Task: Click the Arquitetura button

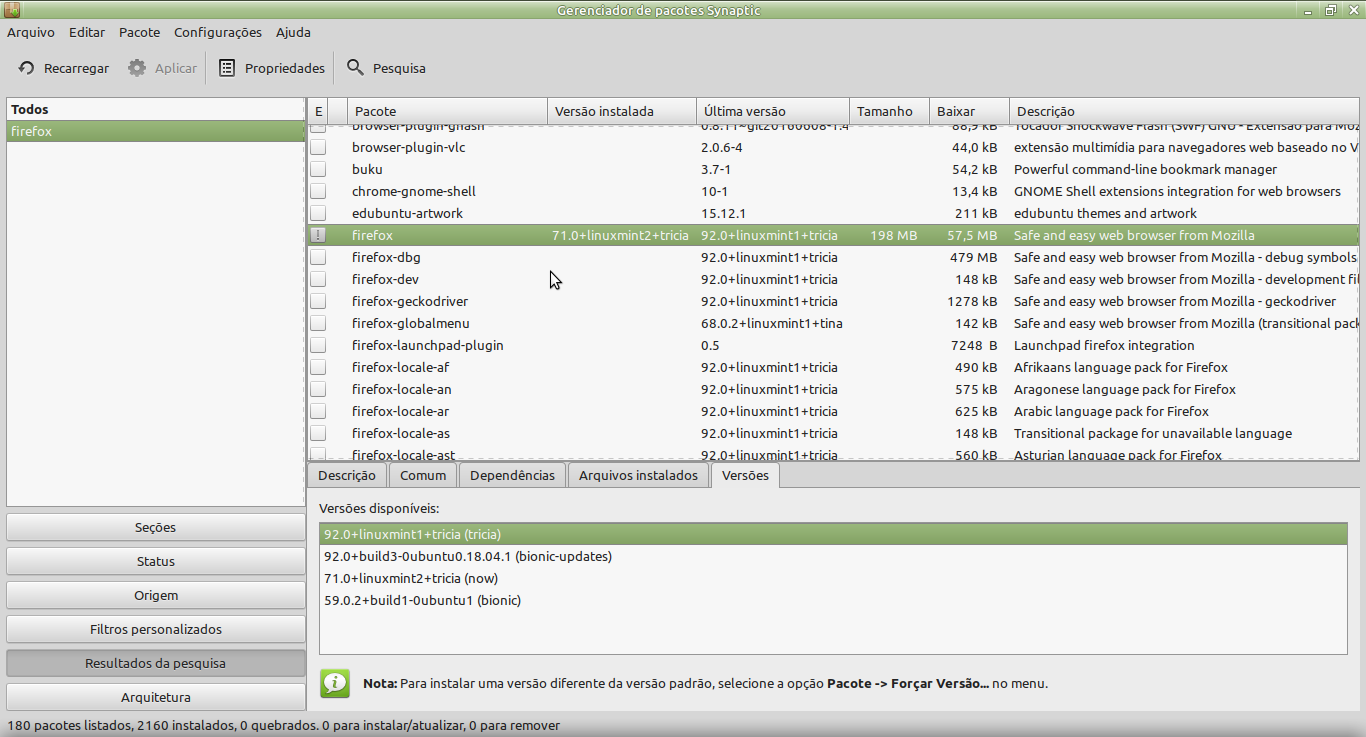Action: coord(156,697)
